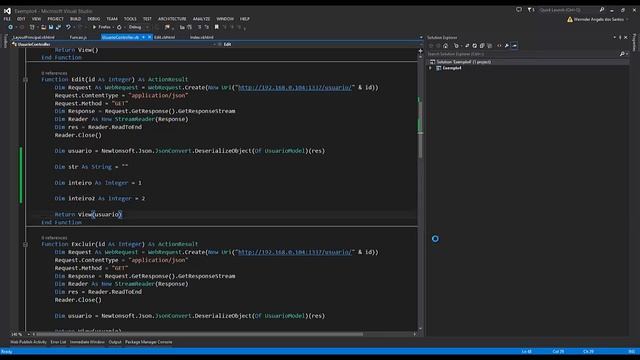Image resolution: width=640 pixels, height=360 pixels.
Task: Click the Save All toolbar icon
Action: point(58,27)
